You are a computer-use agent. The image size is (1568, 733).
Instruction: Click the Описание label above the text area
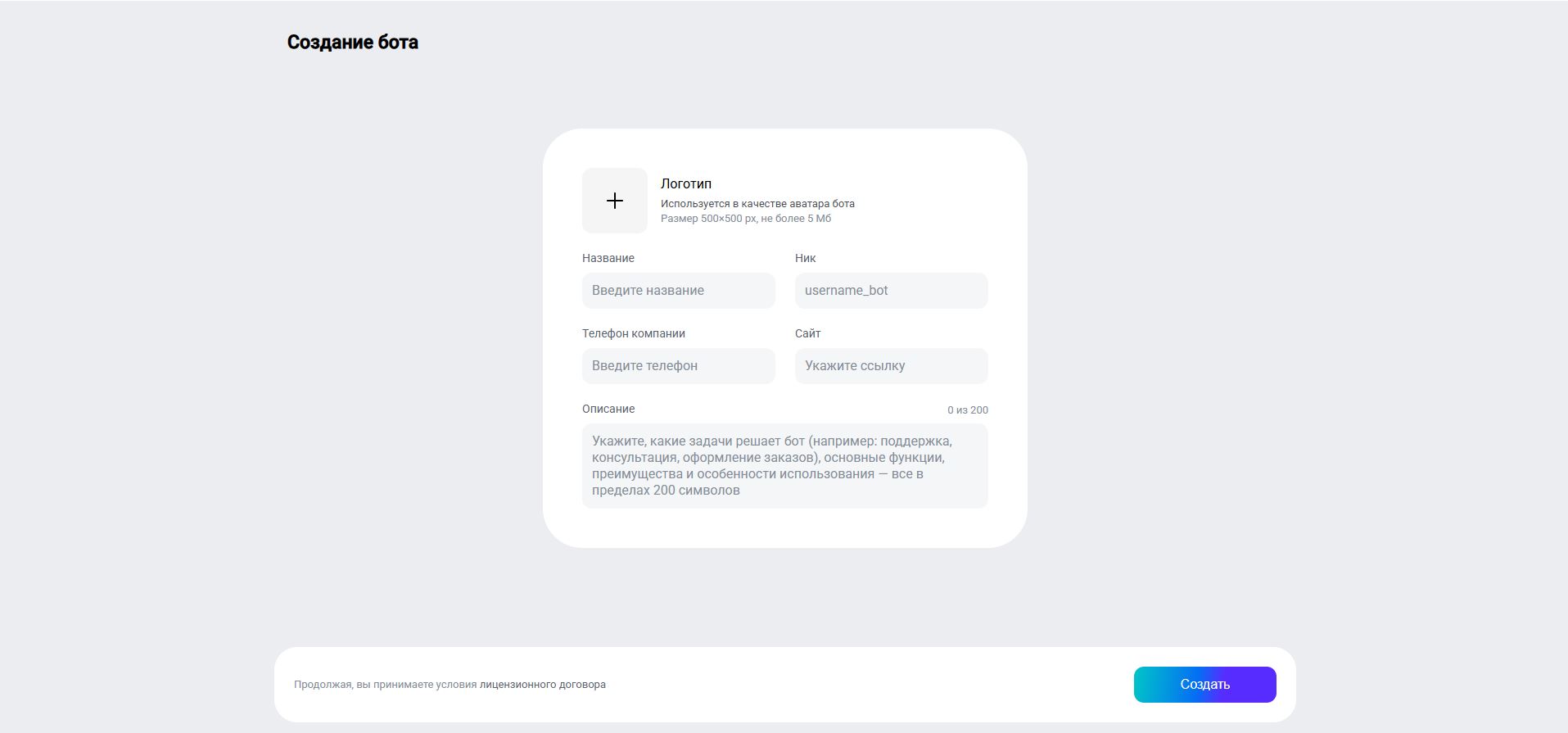click(608, 409)
